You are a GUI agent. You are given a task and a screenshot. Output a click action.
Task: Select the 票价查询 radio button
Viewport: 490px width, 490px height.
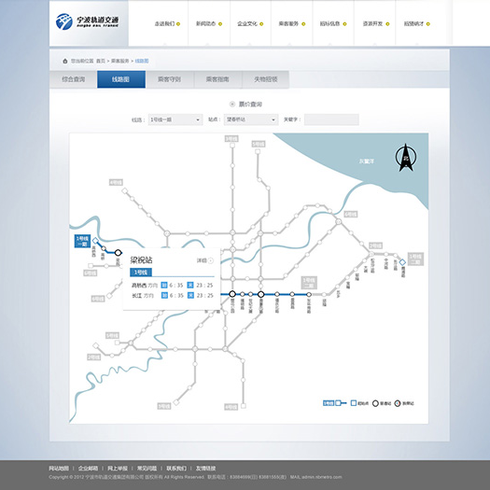(232, 104)
